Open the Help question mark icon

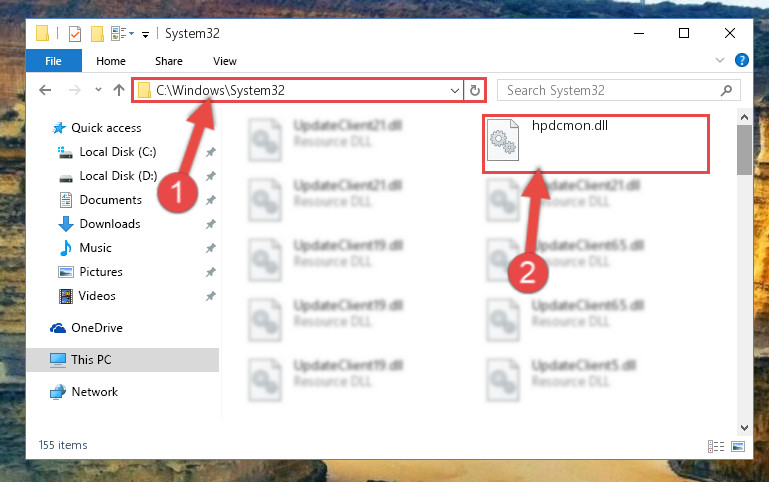click(742, 60)
